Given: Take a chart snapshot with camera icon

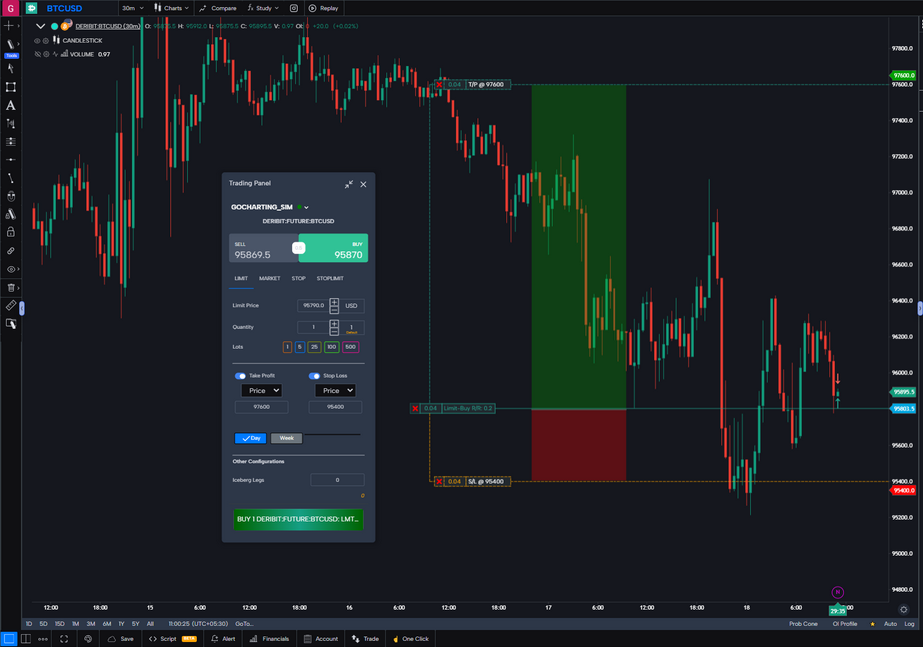Looking at the screenshot, I should click(294, 8).
